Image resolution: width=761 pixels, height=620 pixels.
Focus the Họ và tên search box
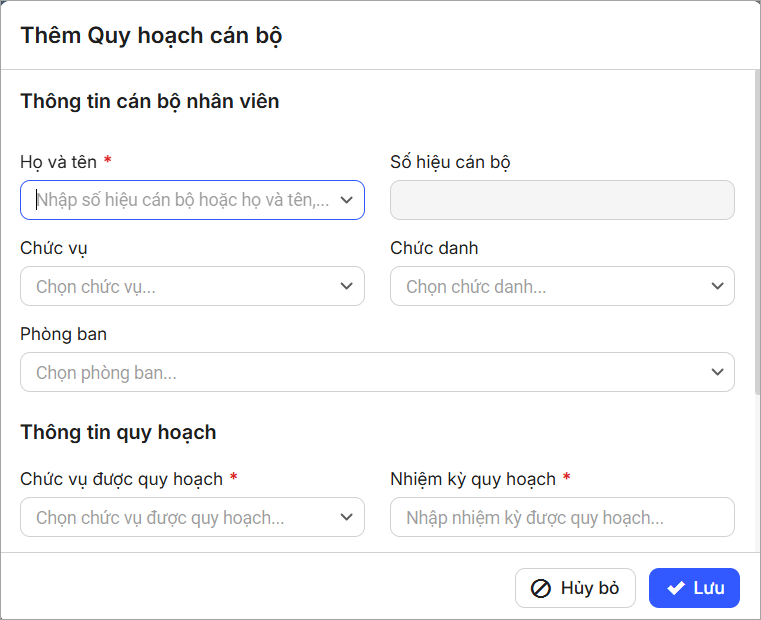180,200
